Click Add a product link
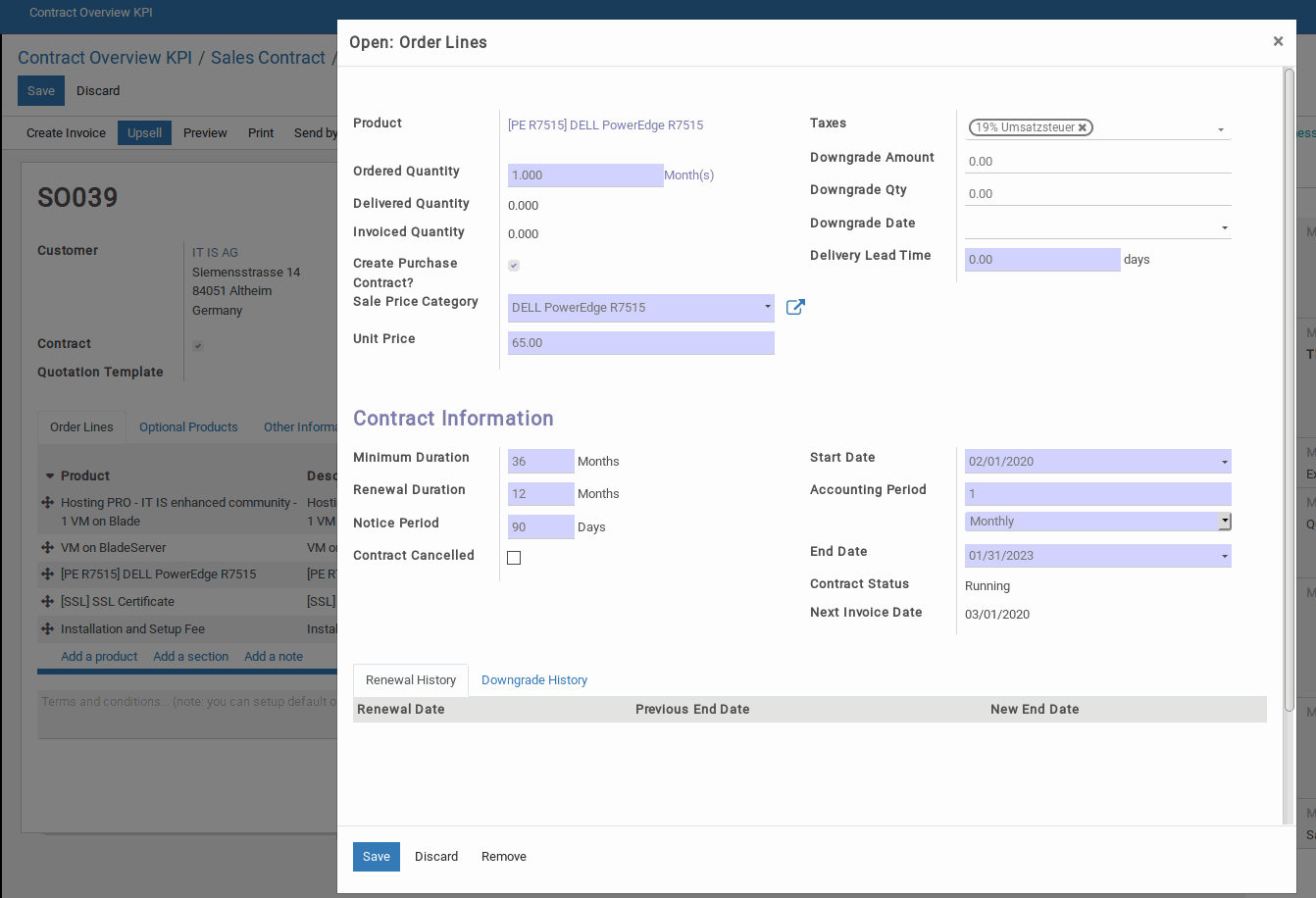The width and height of the screenshot is (1316, 898). [99, 657]
